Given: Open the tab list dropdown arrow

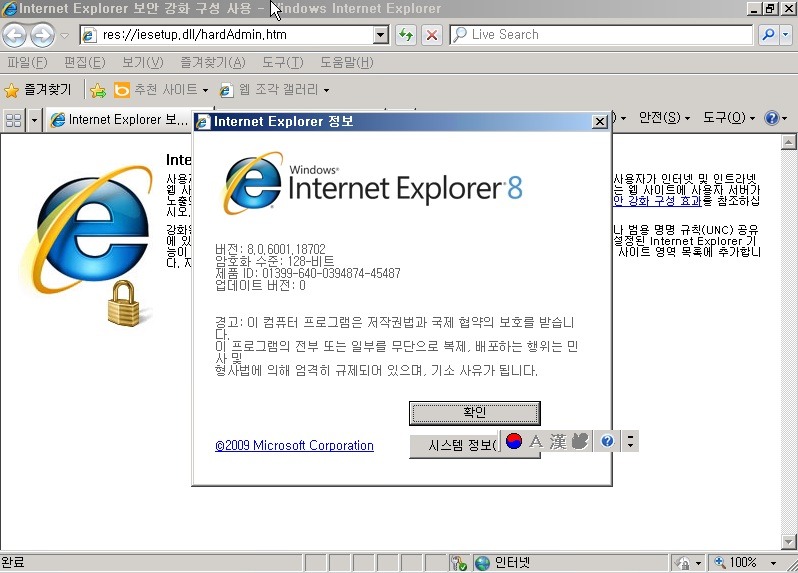Looking at the screenshot, I should click(34, 120).
